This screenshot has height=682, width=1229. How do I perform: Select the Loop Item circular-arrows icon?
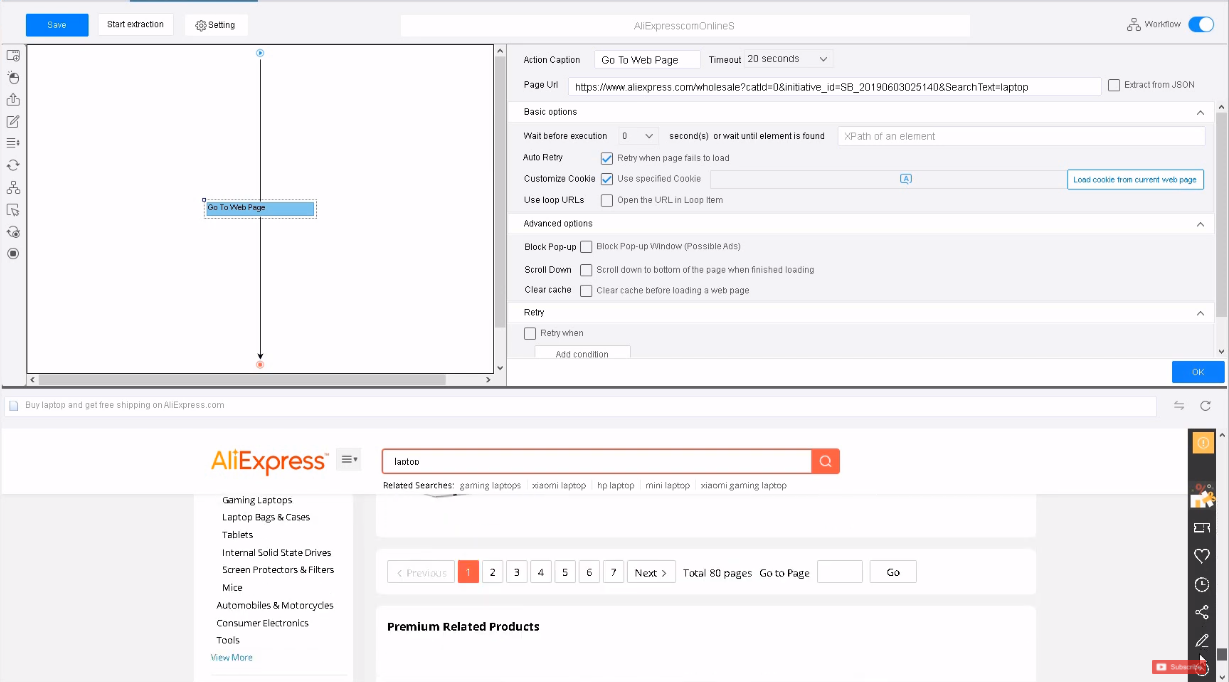click(x=13, y=165)
